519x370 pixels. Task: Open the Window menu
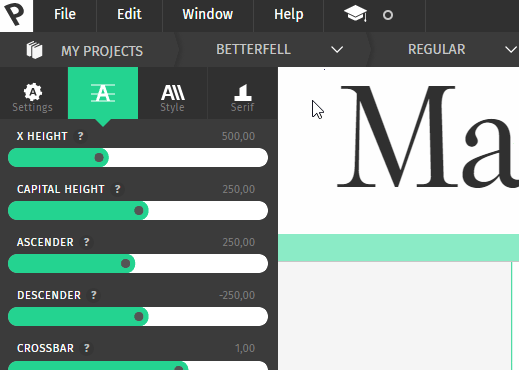click(208, 14)
